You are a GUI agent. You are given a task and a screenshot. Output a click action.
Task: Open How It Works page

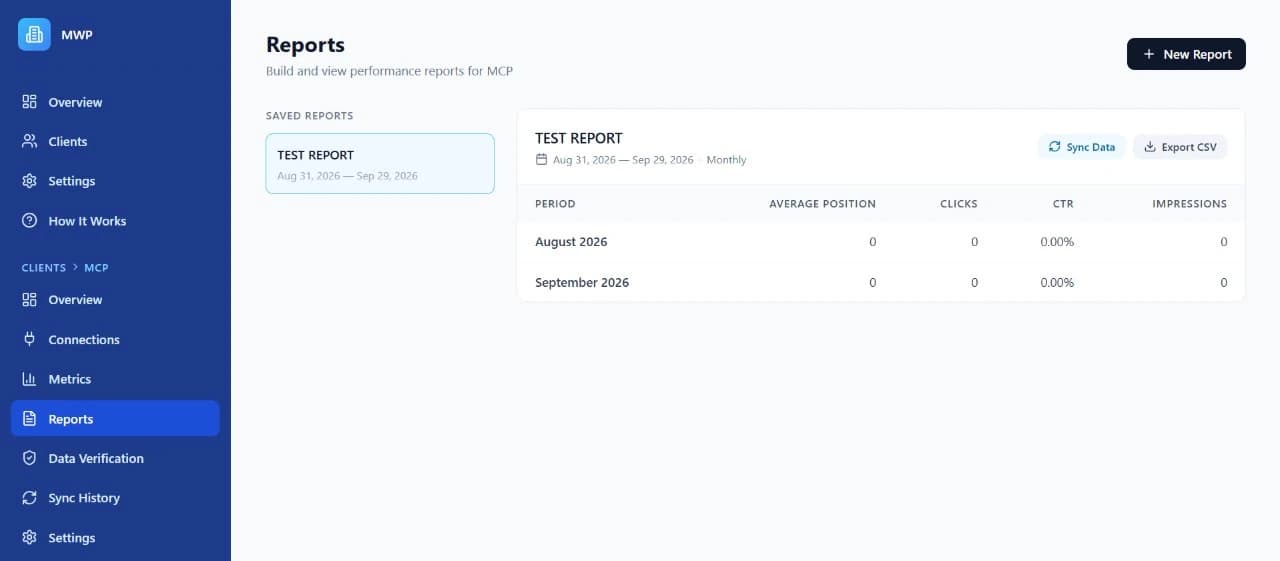[x=115, y=221]
